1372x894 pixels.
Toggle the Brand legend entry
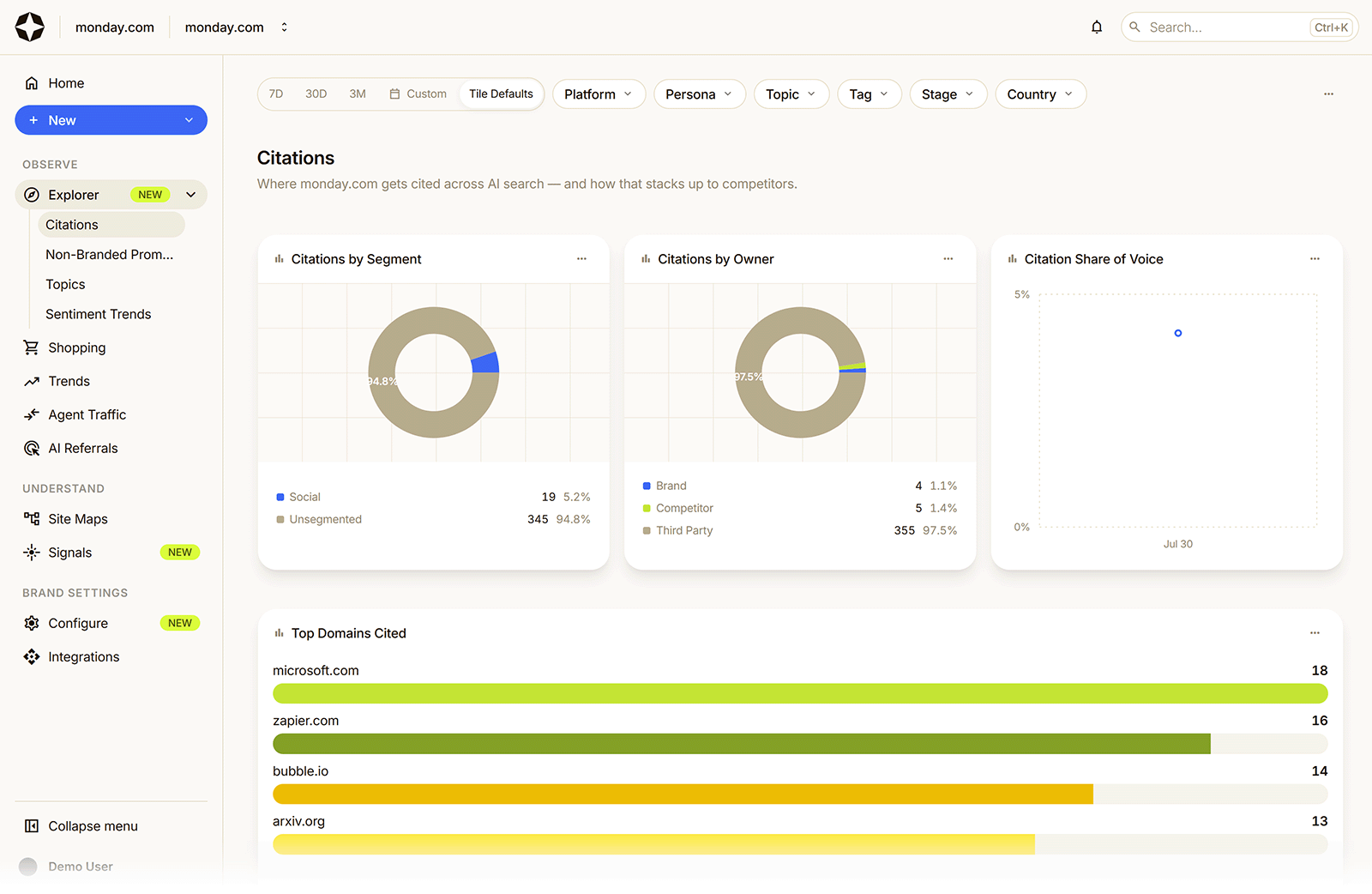pyautogui.click(x=665, y=486)
